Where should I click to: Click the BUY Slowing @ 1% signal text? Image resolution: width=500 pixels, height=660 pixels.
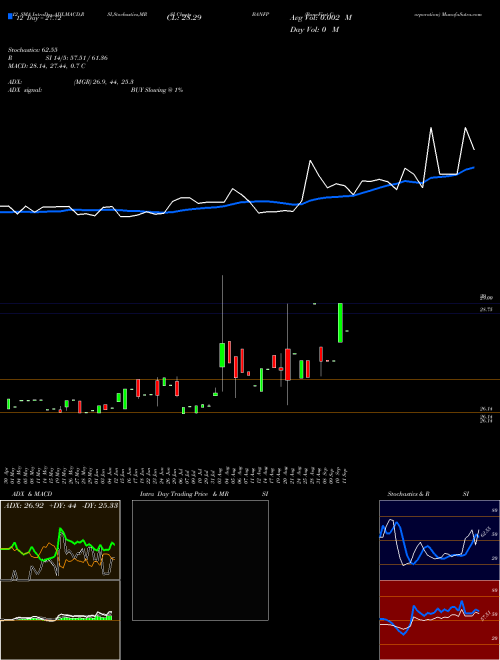157,90
